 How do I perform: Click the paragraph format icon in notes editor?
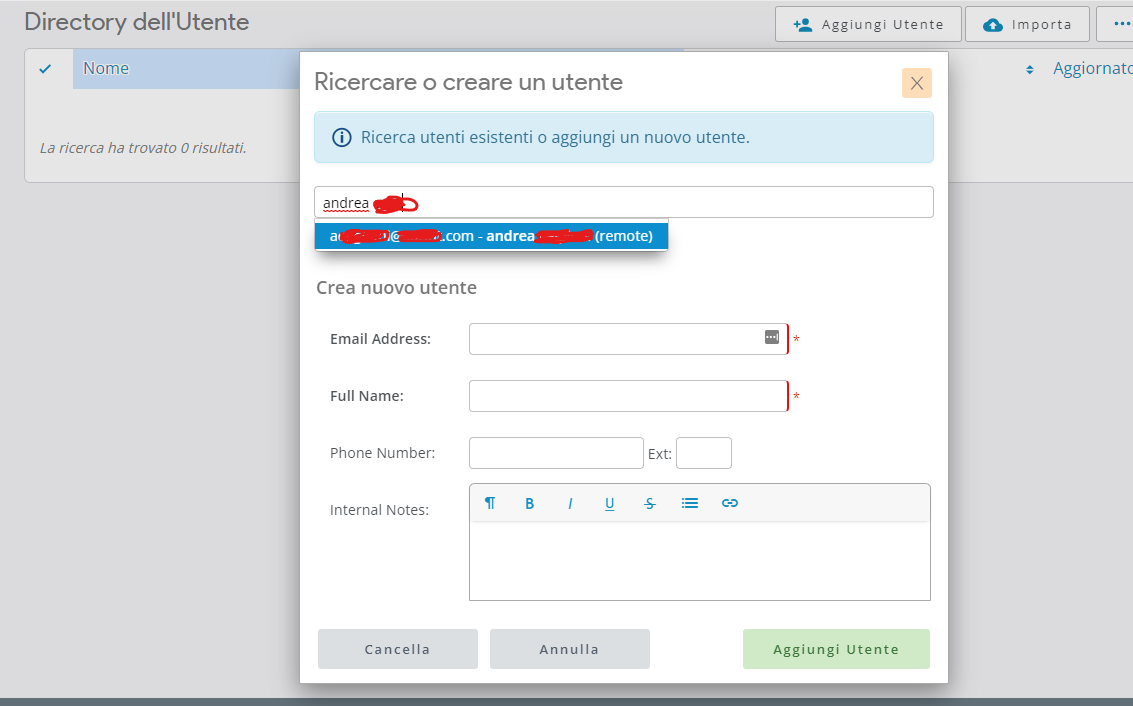490,503
